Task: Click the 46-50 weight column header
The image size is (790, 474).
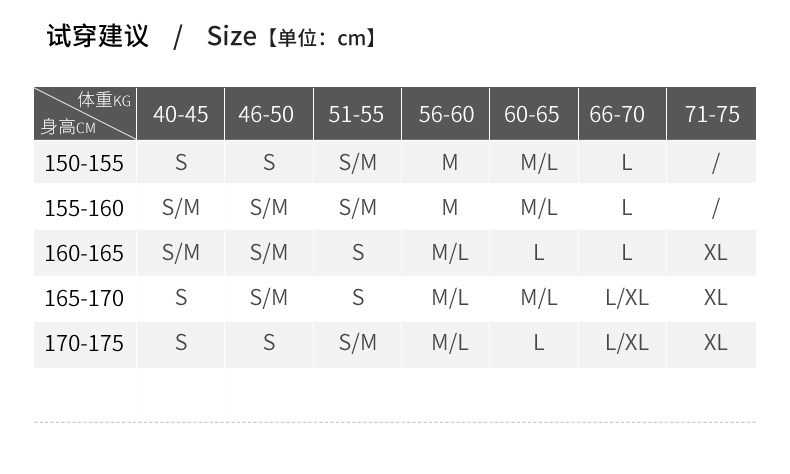Action: click(x=266, y=114)
